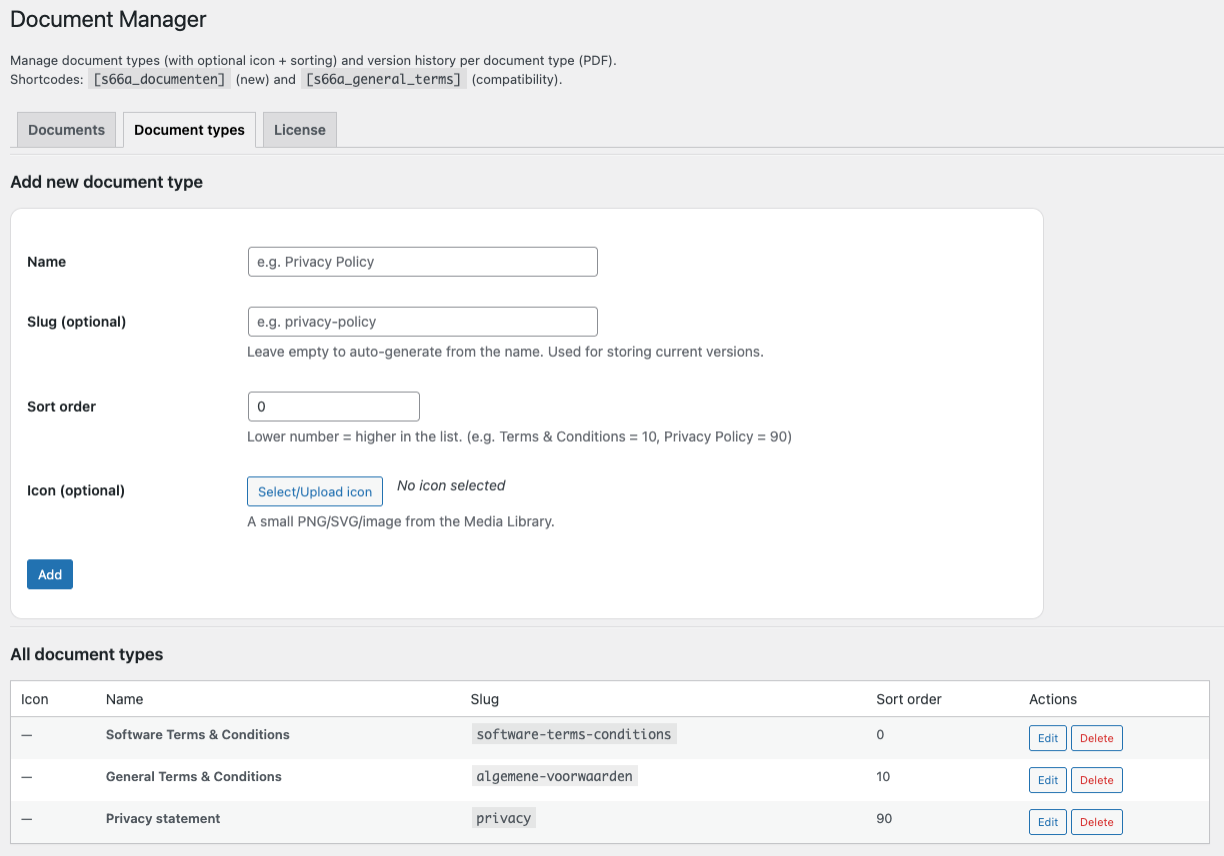1224x856 pixels.
Task: Click the Sort order column header
Action: 908,699
